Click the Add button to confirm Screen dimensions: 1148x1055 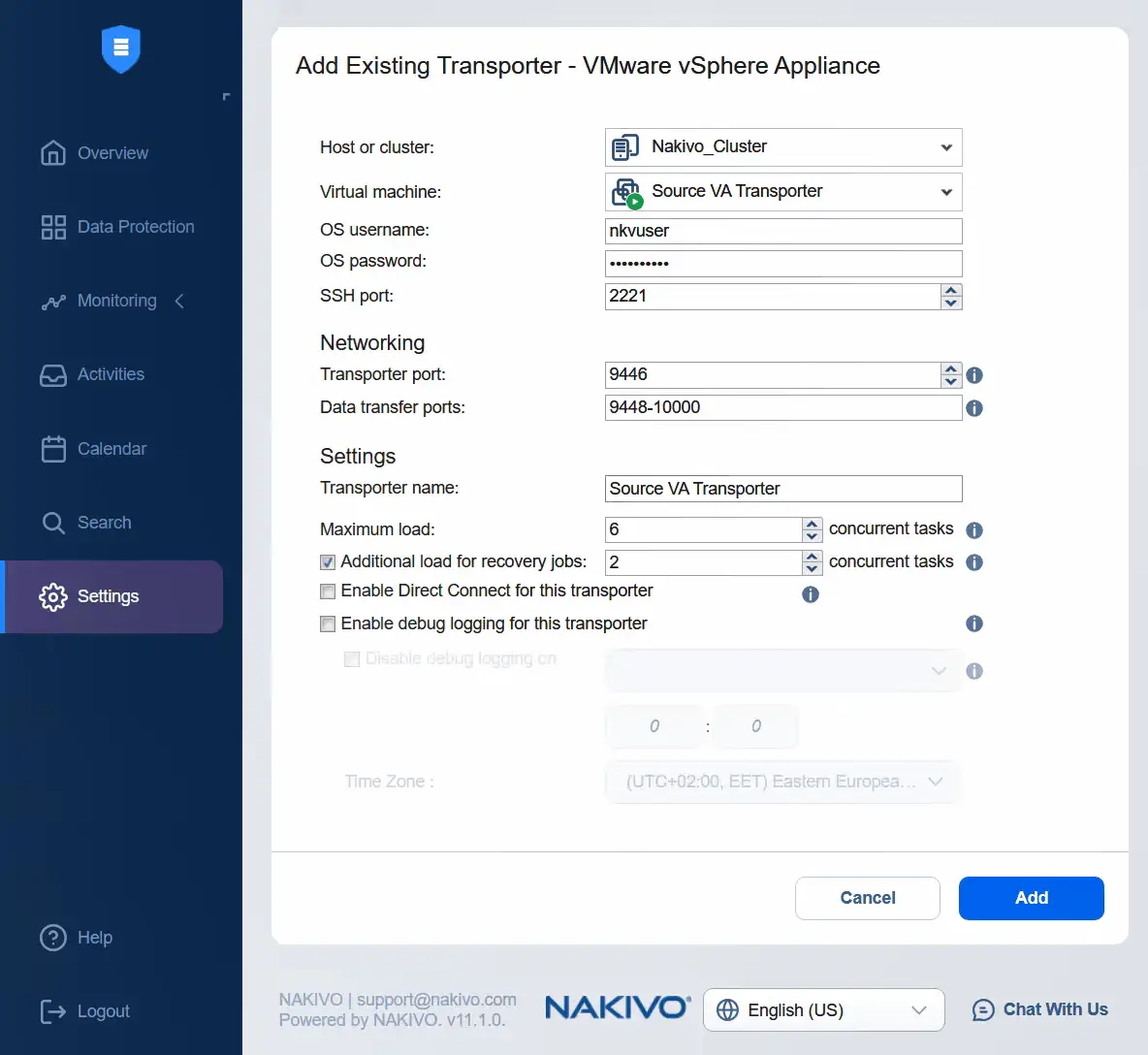click(x=1031, y=898)
